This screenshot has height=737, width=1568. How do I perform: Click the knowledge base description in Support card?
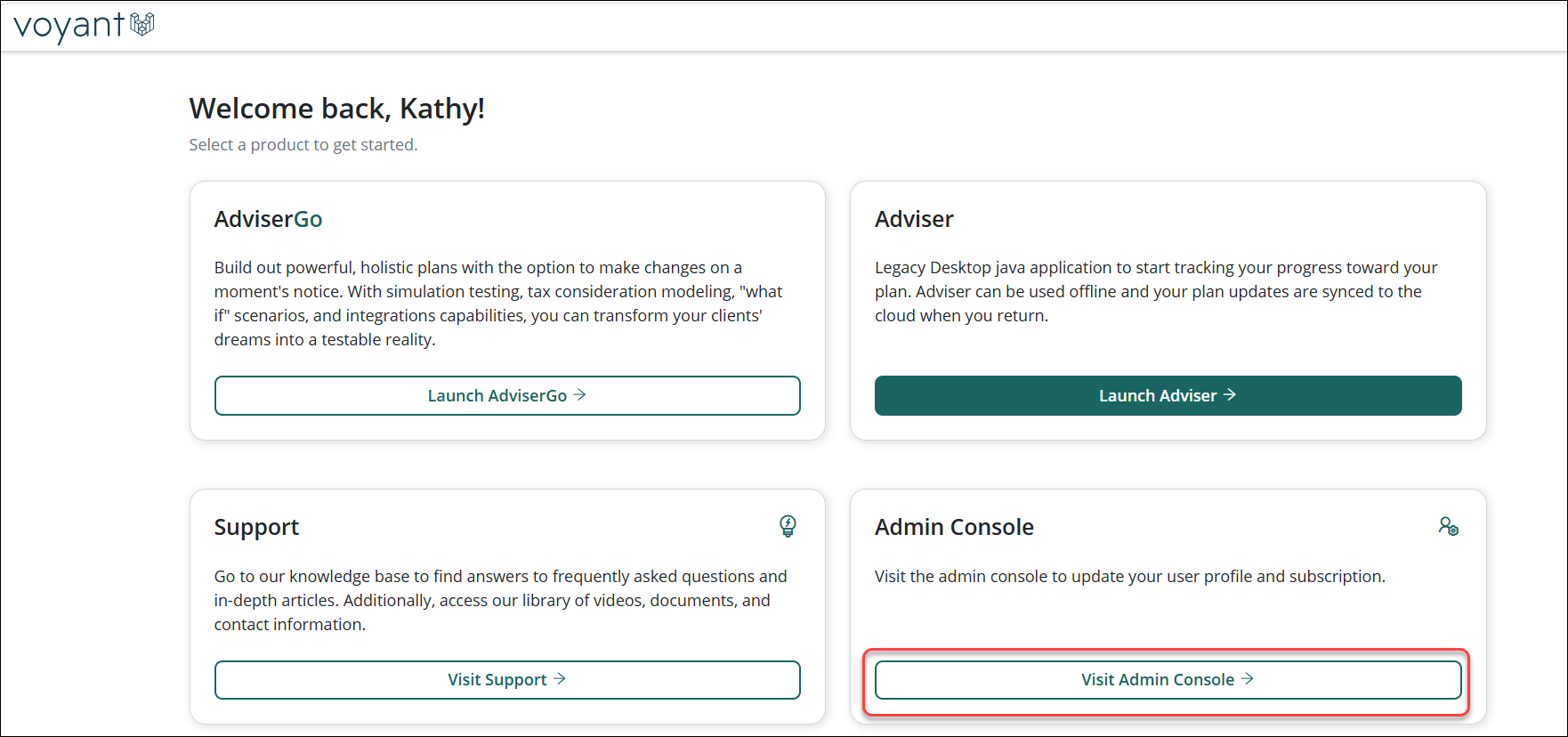501,600
